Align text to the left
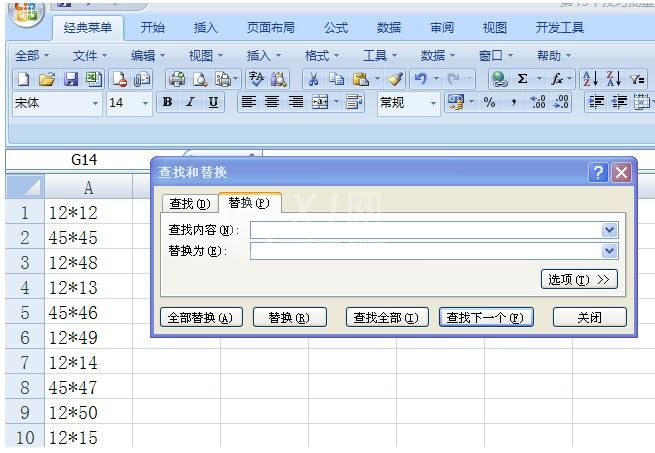The image size is (655, 453). point(249,102)
